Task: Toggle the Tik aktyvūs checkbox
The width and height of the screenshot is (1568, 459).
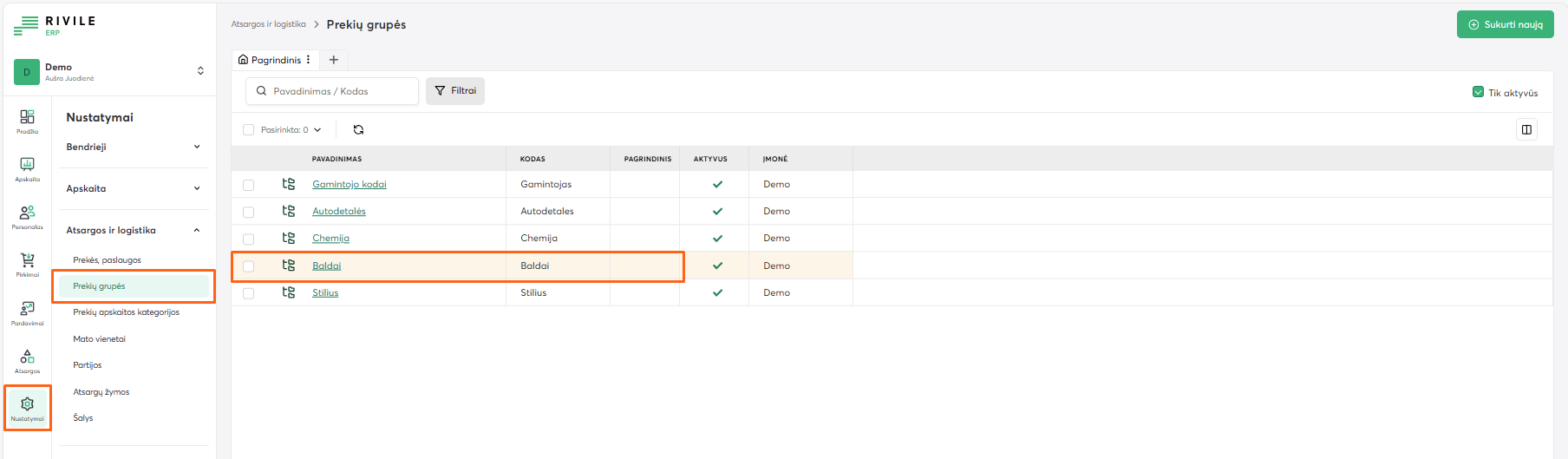Action: 1478,92
